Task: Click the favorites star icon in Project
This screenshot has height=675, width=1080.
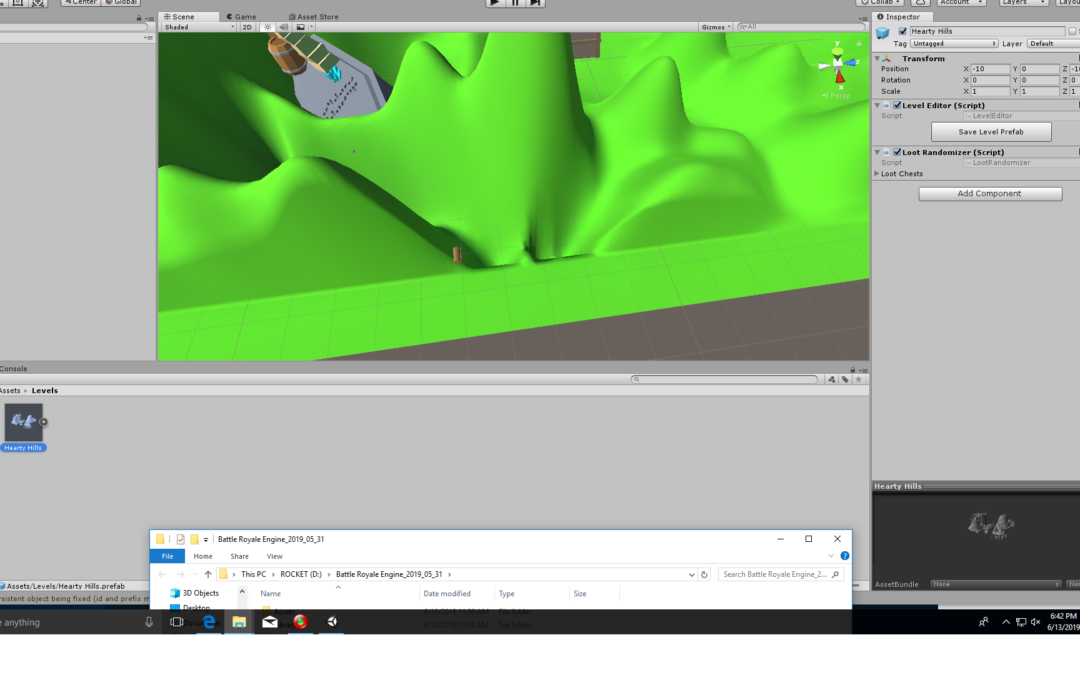Action: pyautogui.click(x=858, y=380)
